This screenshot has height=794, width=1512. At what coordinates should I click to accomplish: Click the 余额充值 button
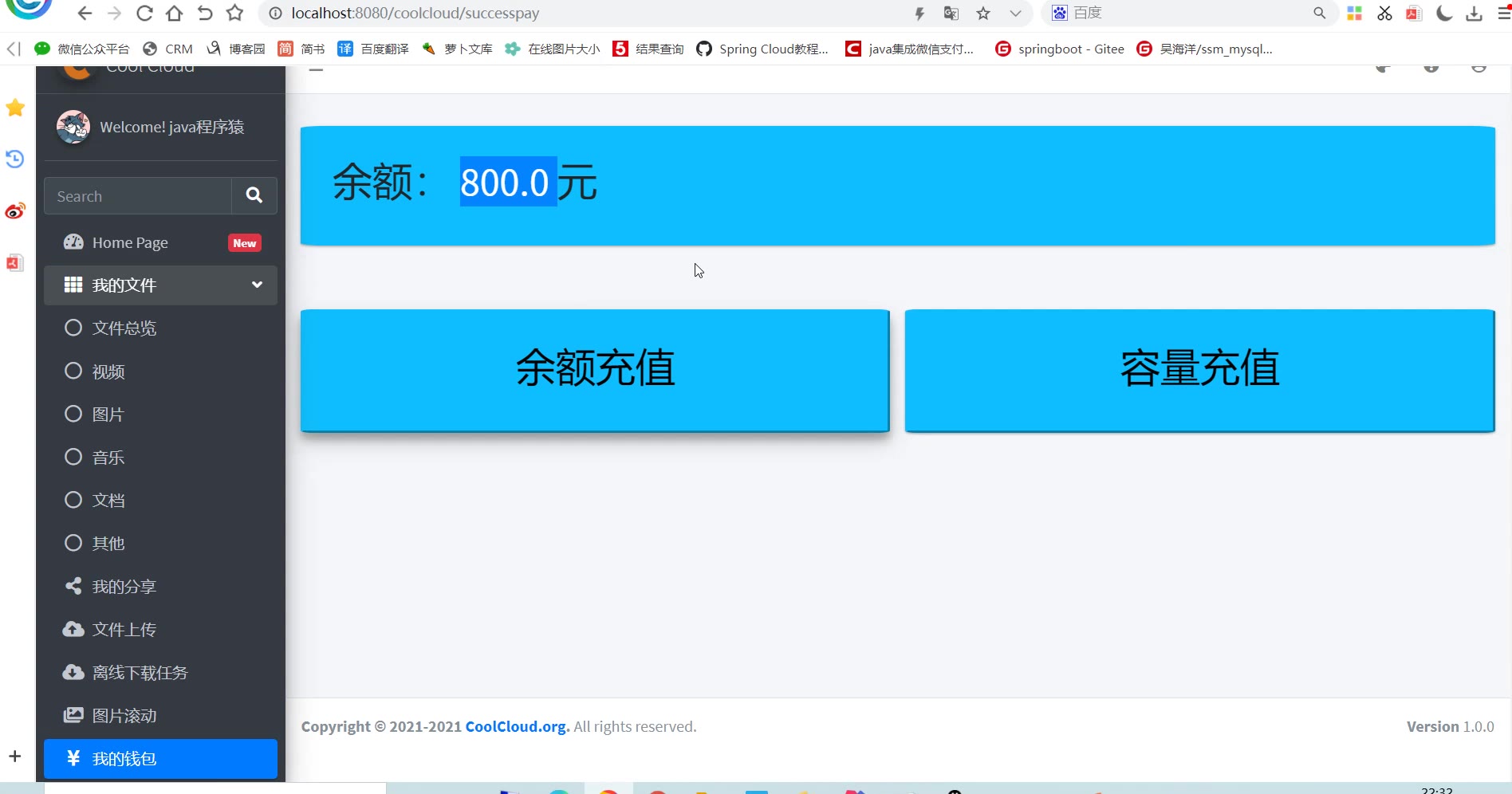coord(595,371)
